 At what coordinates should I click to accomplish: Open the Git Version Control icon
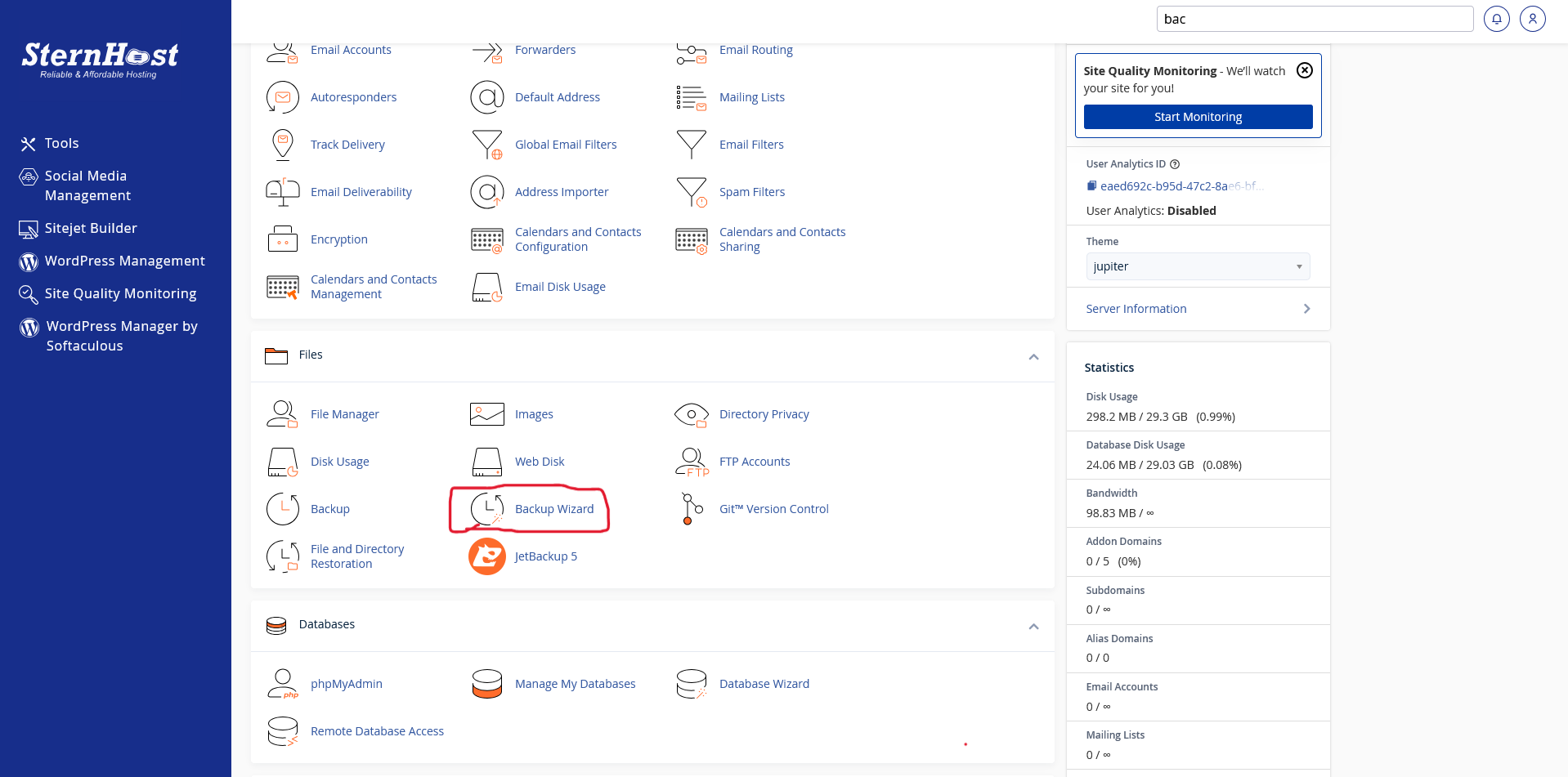pyautogui.click(x=692, y=509)
